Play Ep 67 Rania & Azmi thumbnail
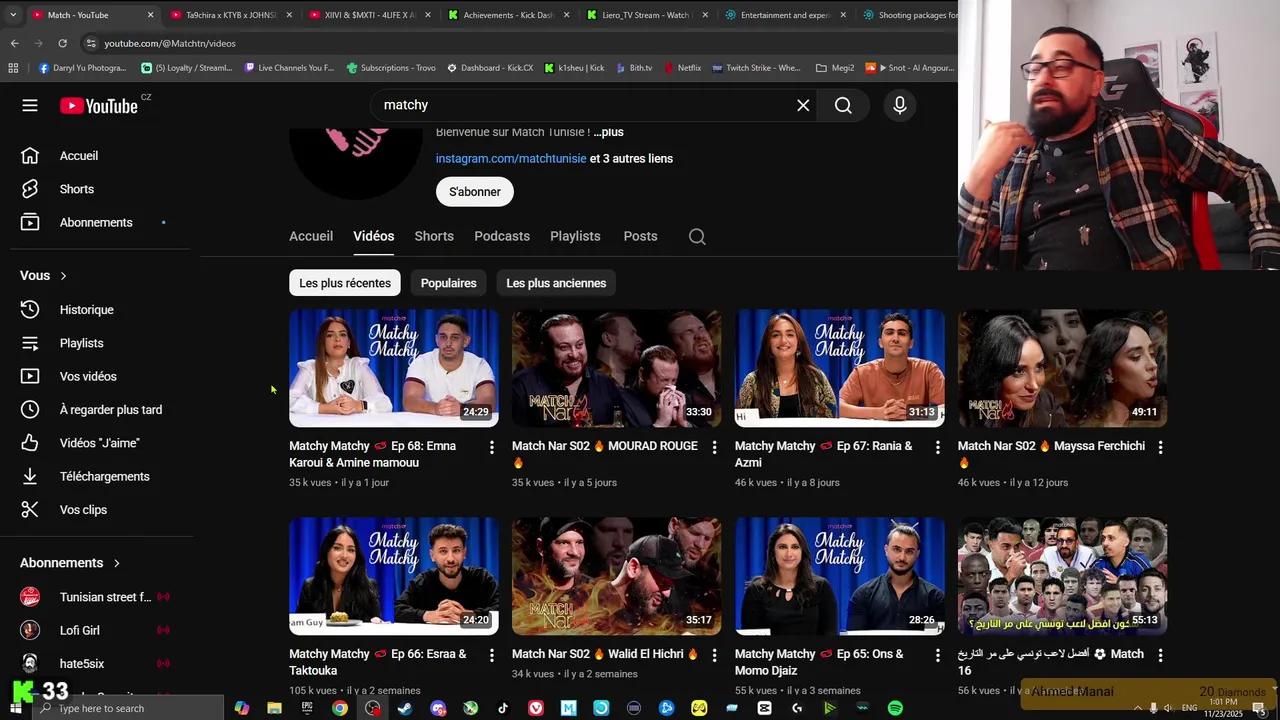 tap(840, 368)
